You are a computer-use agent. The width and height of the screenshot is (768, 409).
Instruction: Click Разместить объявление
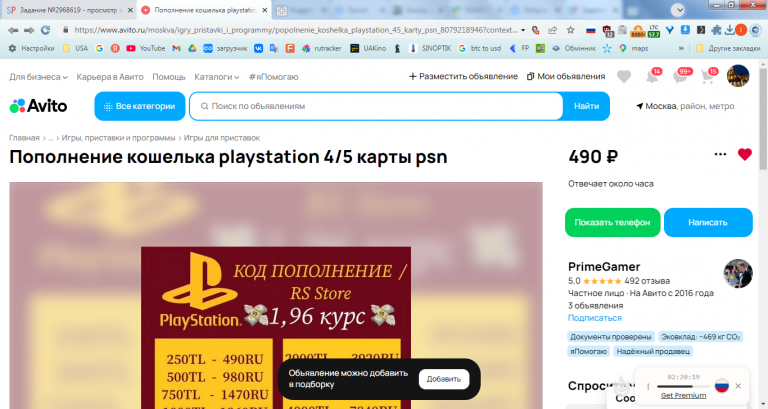(x=463, y=76)
